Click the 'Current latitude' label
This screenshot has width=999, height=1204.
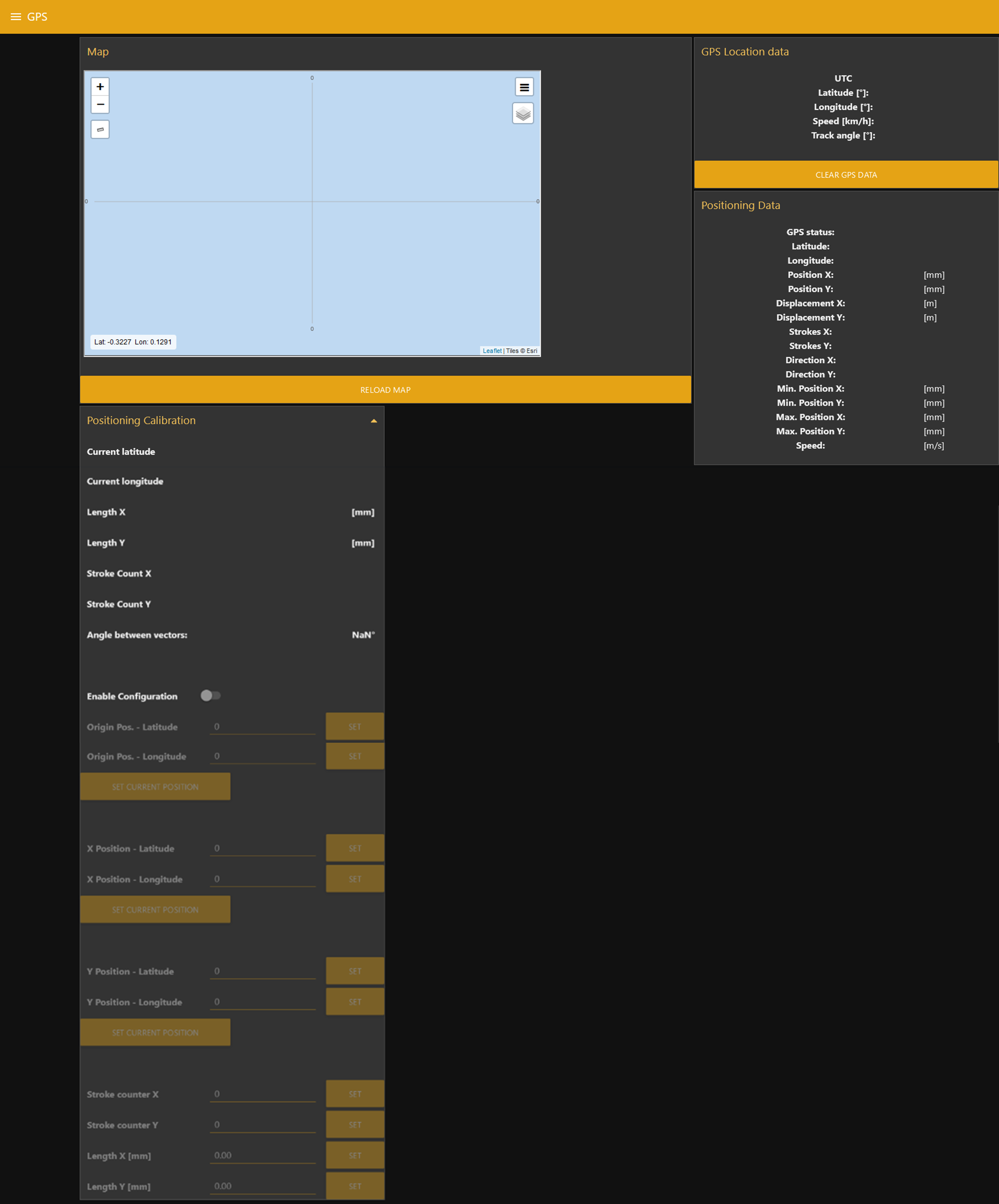121,452
